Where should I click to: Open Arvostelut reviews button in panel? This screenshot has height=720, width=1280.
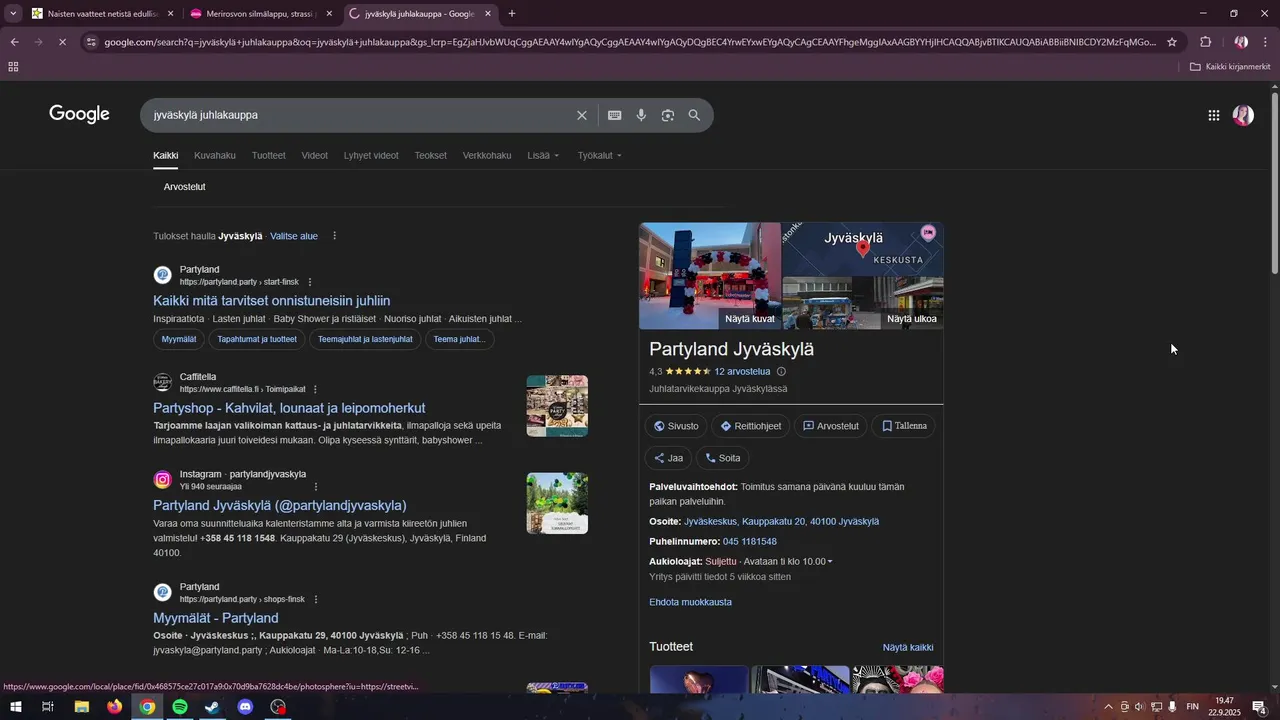coord(831,426)
